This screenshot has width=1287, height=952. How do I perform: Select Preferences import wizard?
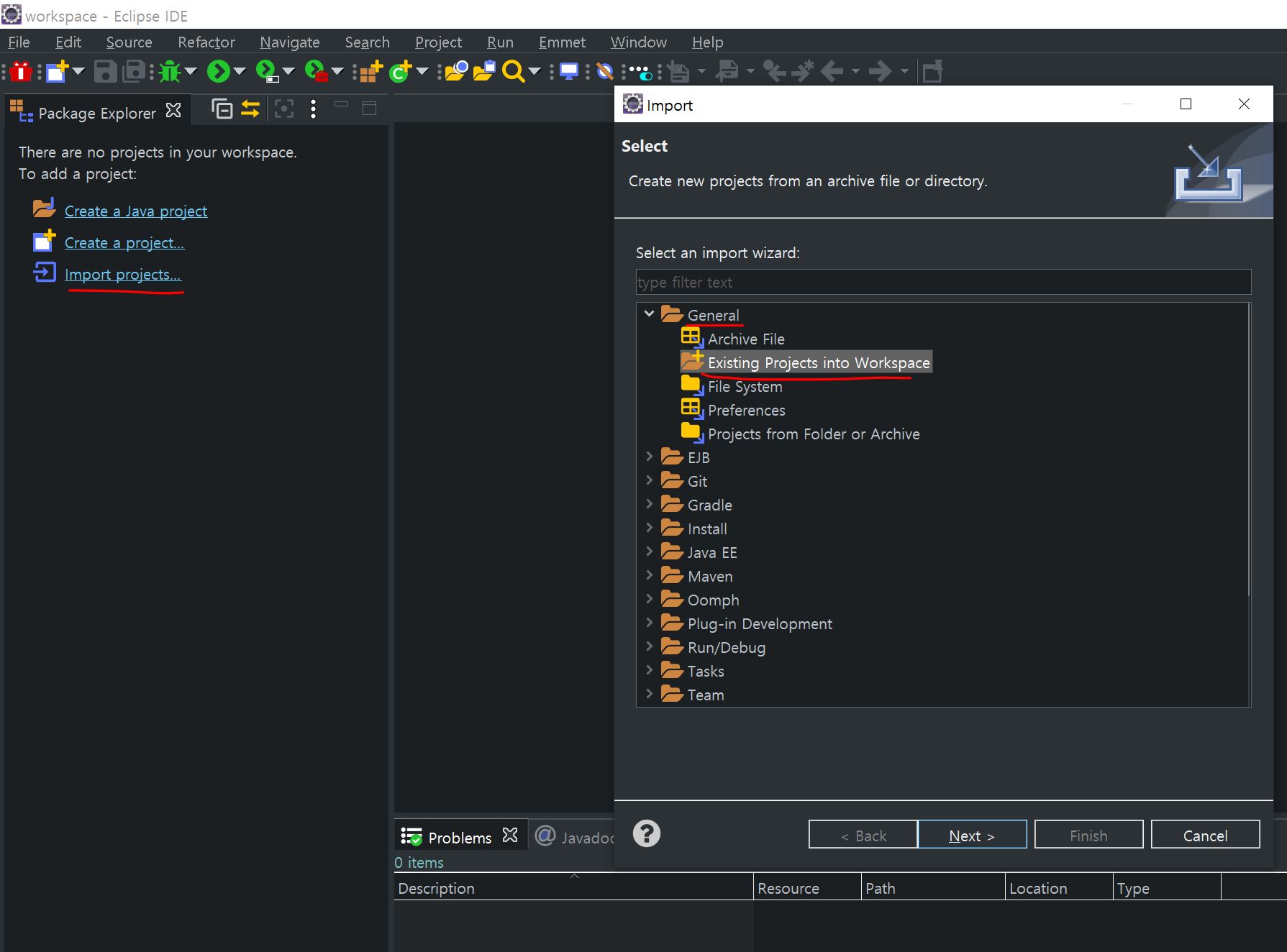[x=746, y=410]
